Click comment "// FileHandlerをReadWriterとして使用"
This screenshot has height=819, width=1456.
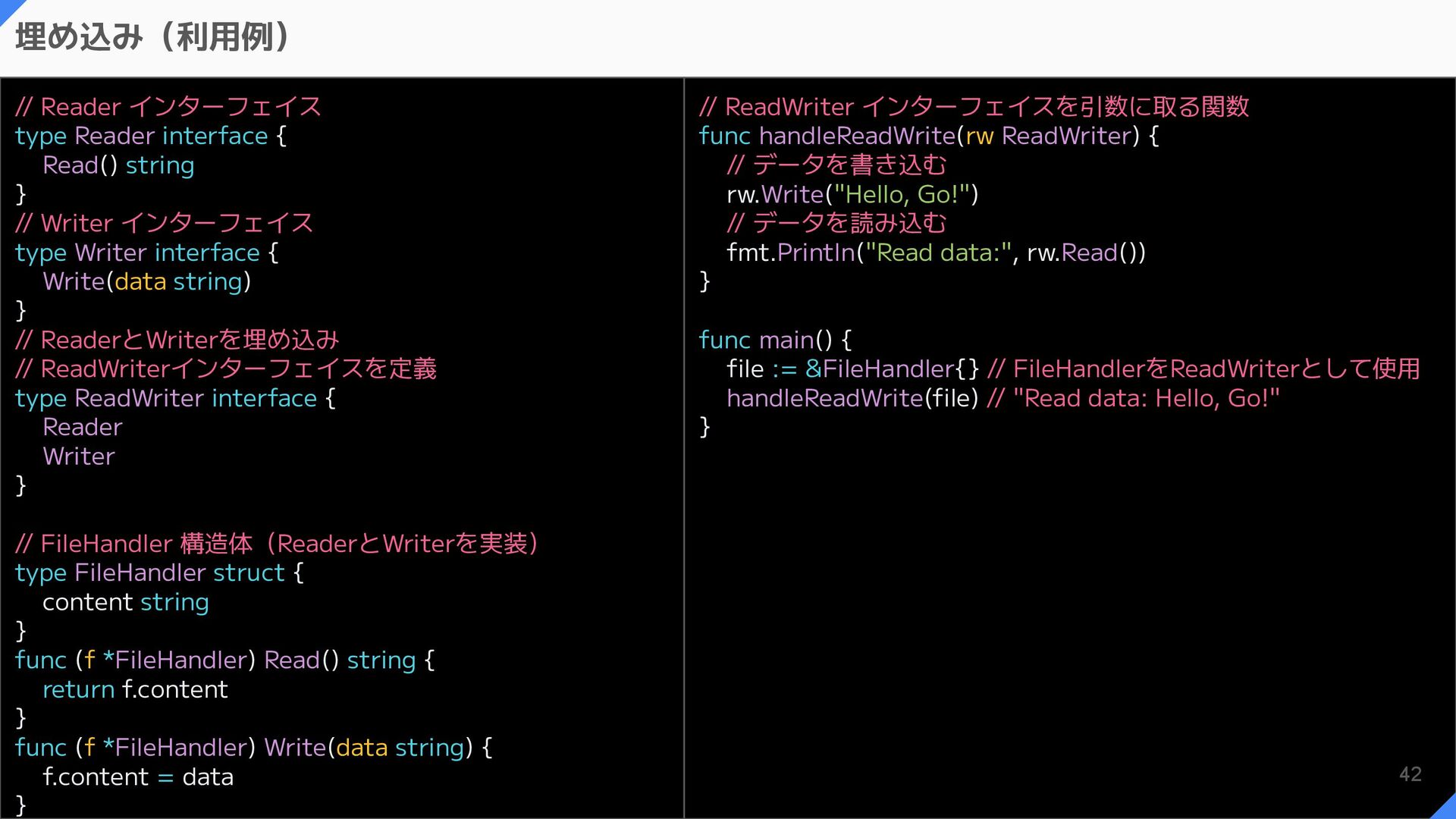coord(1203,369)
